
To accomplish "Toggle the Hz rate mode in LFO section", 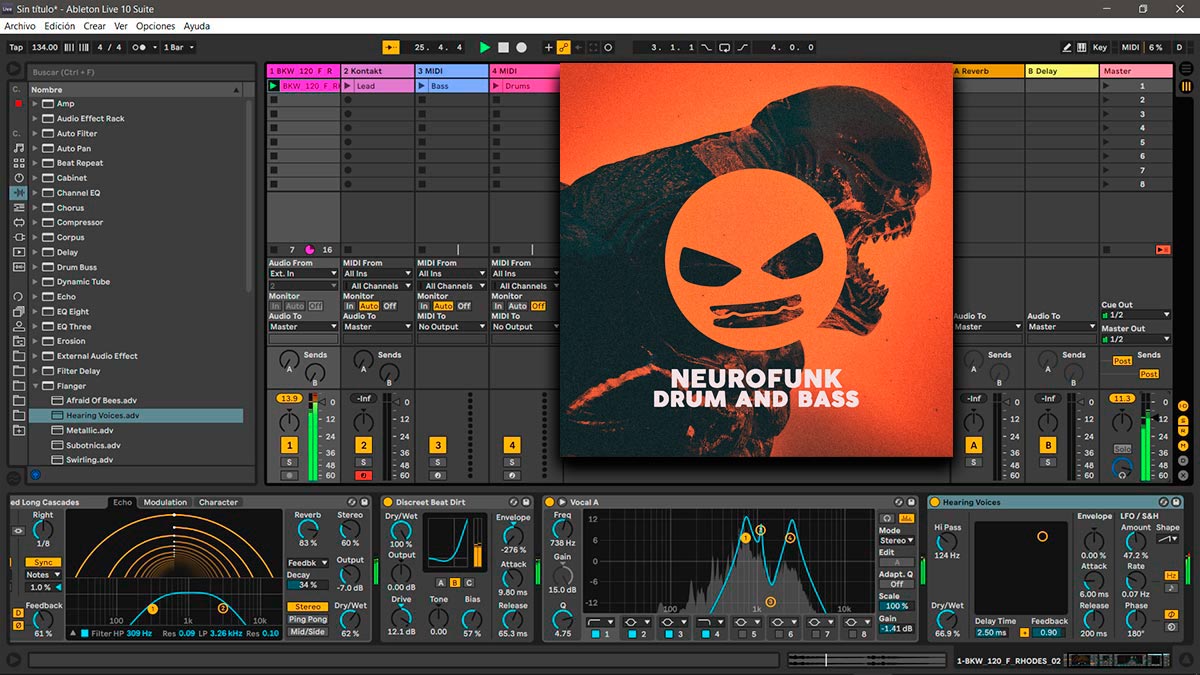I will point(1171,576).
